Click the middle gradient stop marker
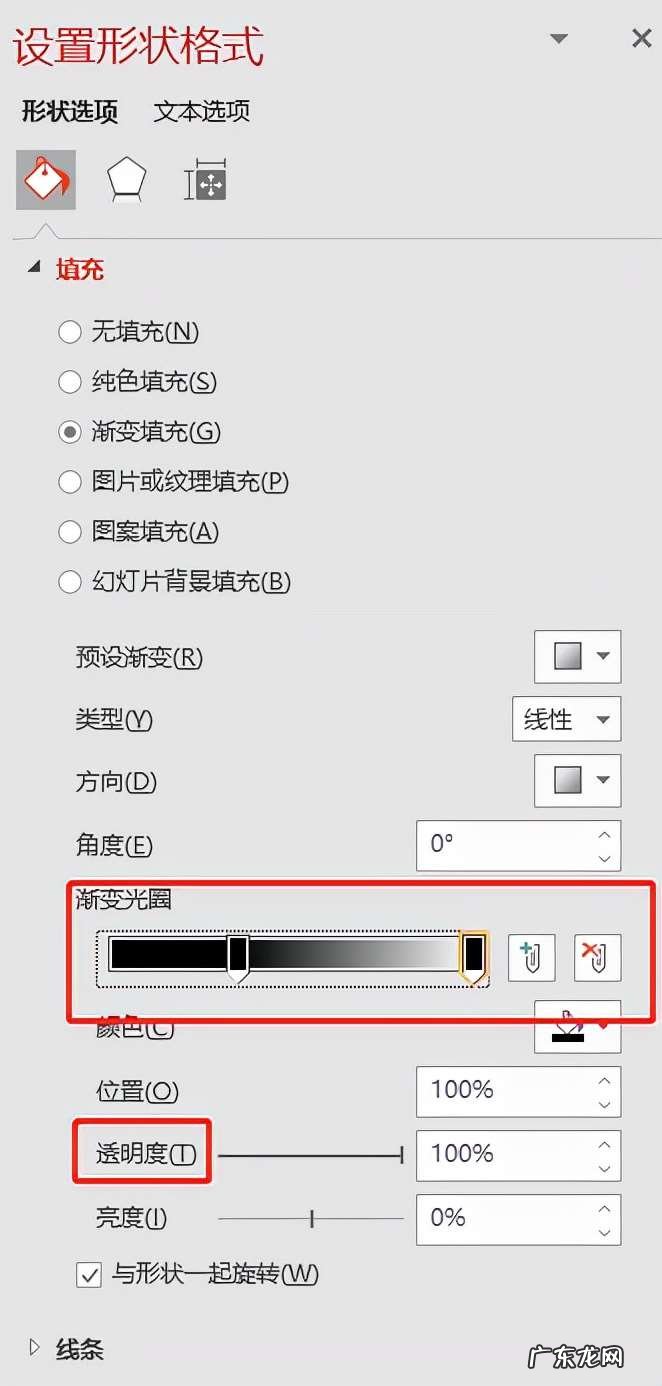This screenshot has height=1386, width=662. tap(238, 958)
